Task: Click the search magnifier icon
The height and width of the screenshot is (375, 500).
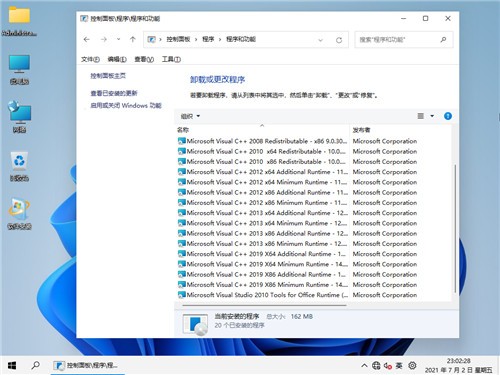Action: 443,40
